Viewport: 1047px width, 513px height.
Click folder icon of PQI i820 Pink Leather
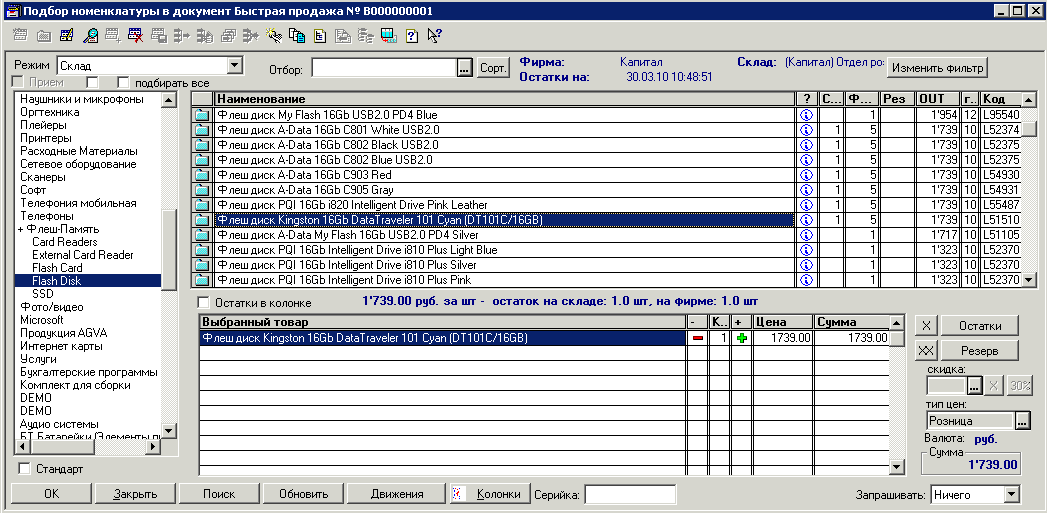pos(202,204)
